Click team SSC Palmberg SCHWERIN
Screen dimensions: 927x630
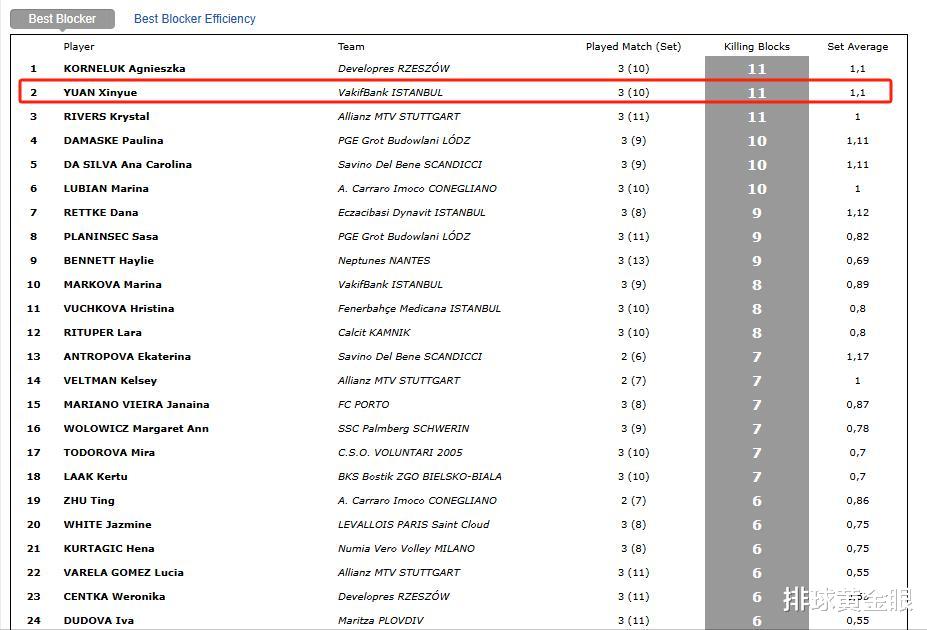[x=403, y=428]
